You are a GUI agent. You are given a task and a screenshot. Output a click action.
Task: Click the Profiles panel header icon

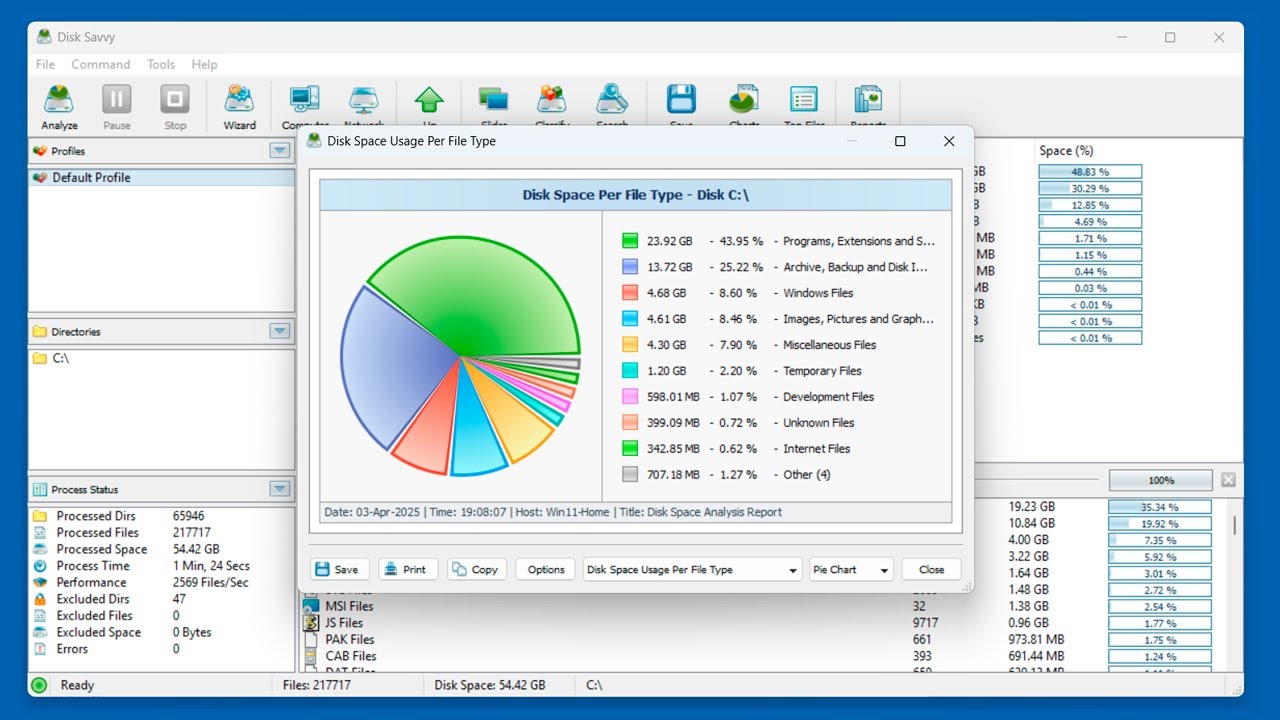[40, 151]
